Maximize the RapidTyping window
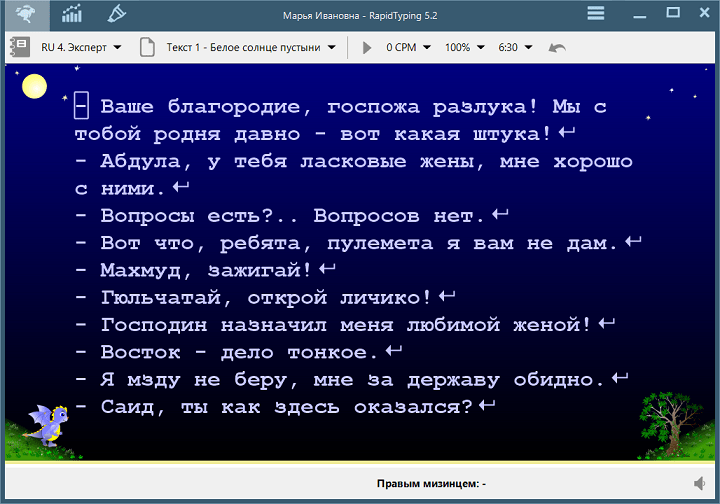 [x=673, y=13]
